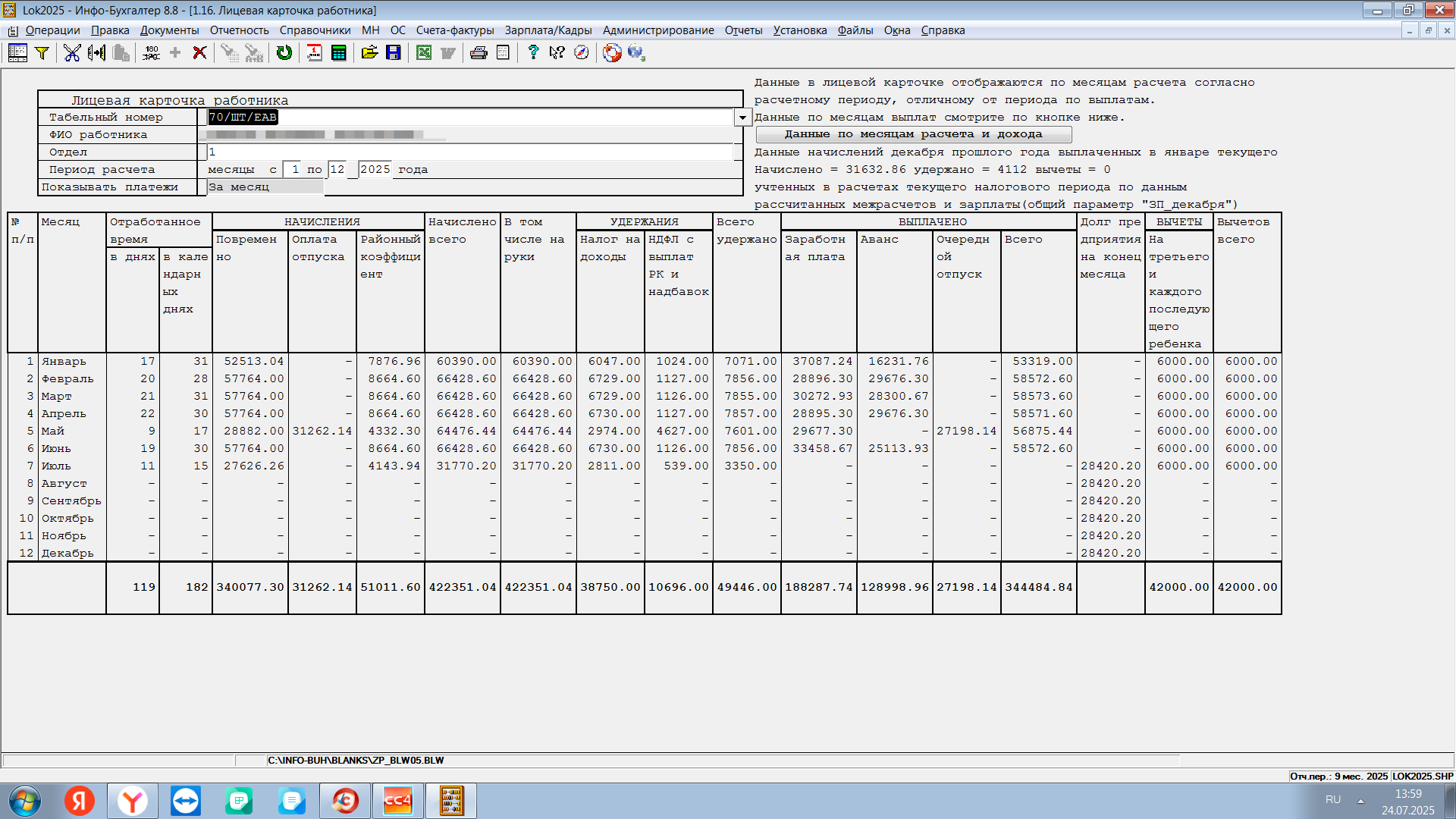Click the ending month field '12'

[x=337, y=169]
